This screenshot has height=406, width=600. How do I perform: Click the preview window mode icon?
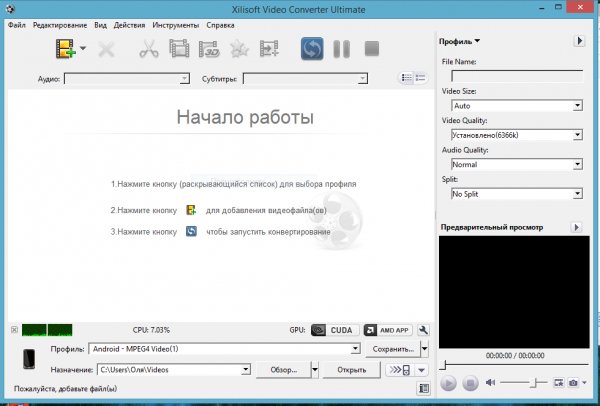[x=558, y=382]
